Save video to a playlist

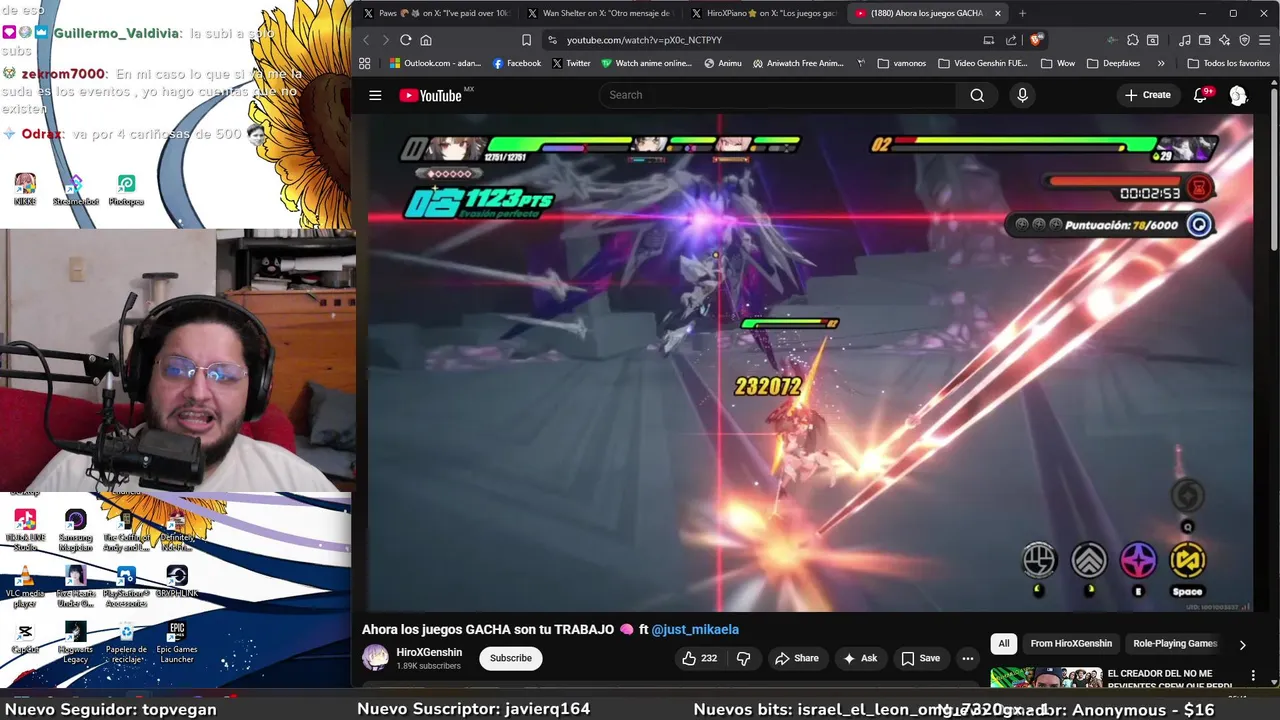[920, 658]
